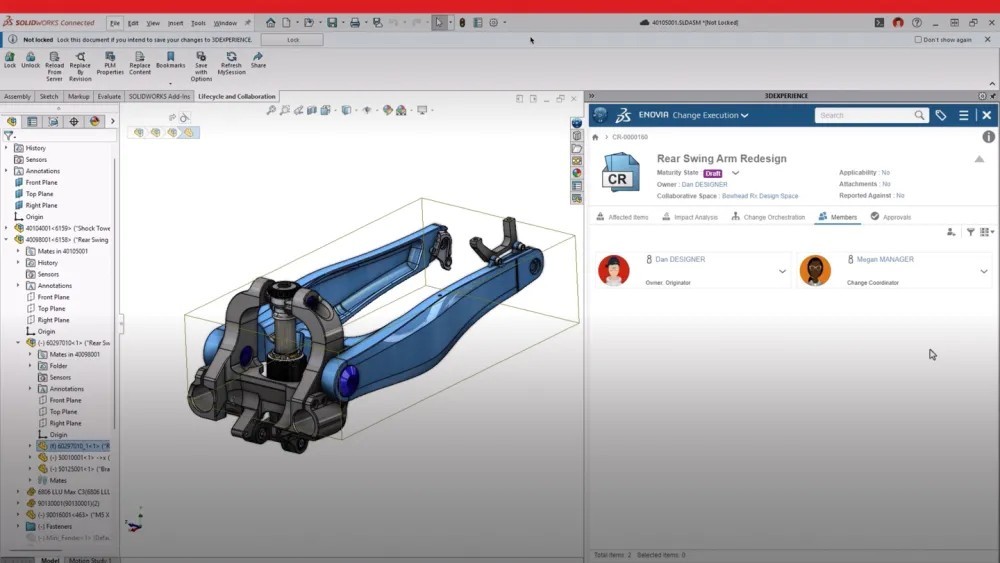Tick the "Don't show again" checkbox

pyautogui.click(x=919, y=40)
